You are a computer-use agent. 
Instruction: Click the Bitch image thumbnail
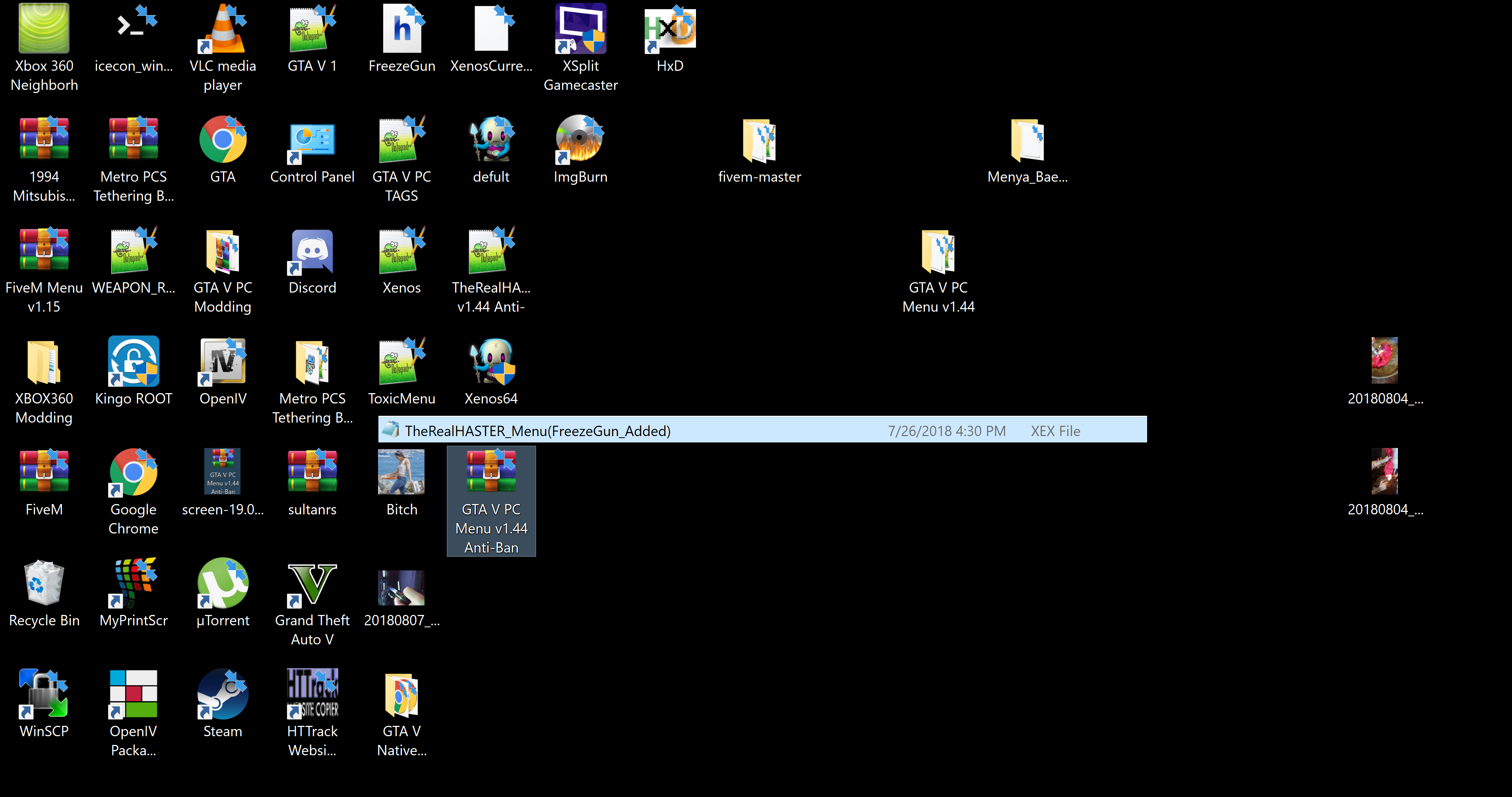point(401,473)
